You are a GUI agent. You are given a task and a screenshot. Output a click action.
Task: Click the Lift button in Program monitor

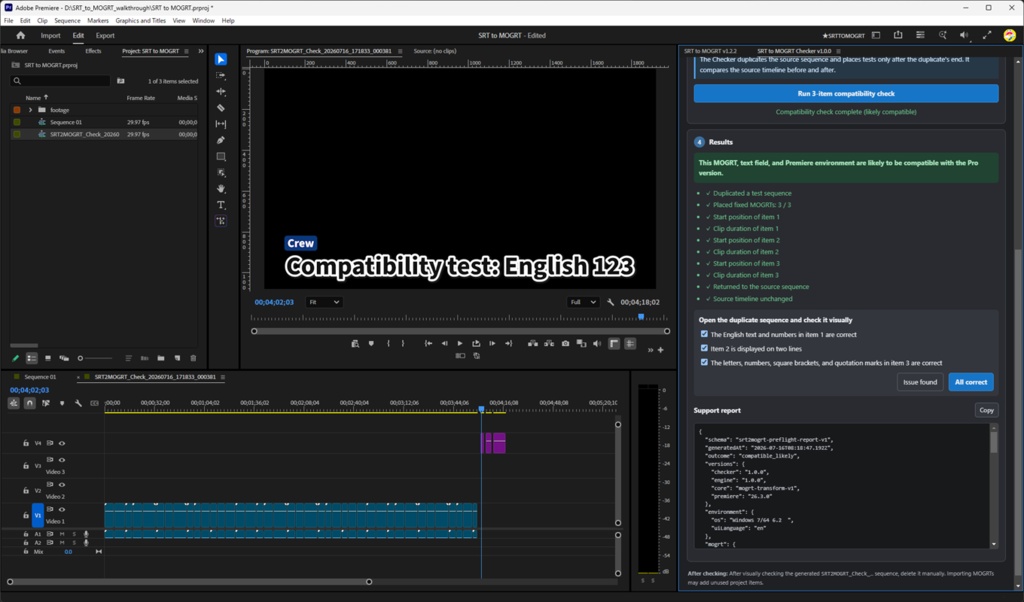click(533, 343)
